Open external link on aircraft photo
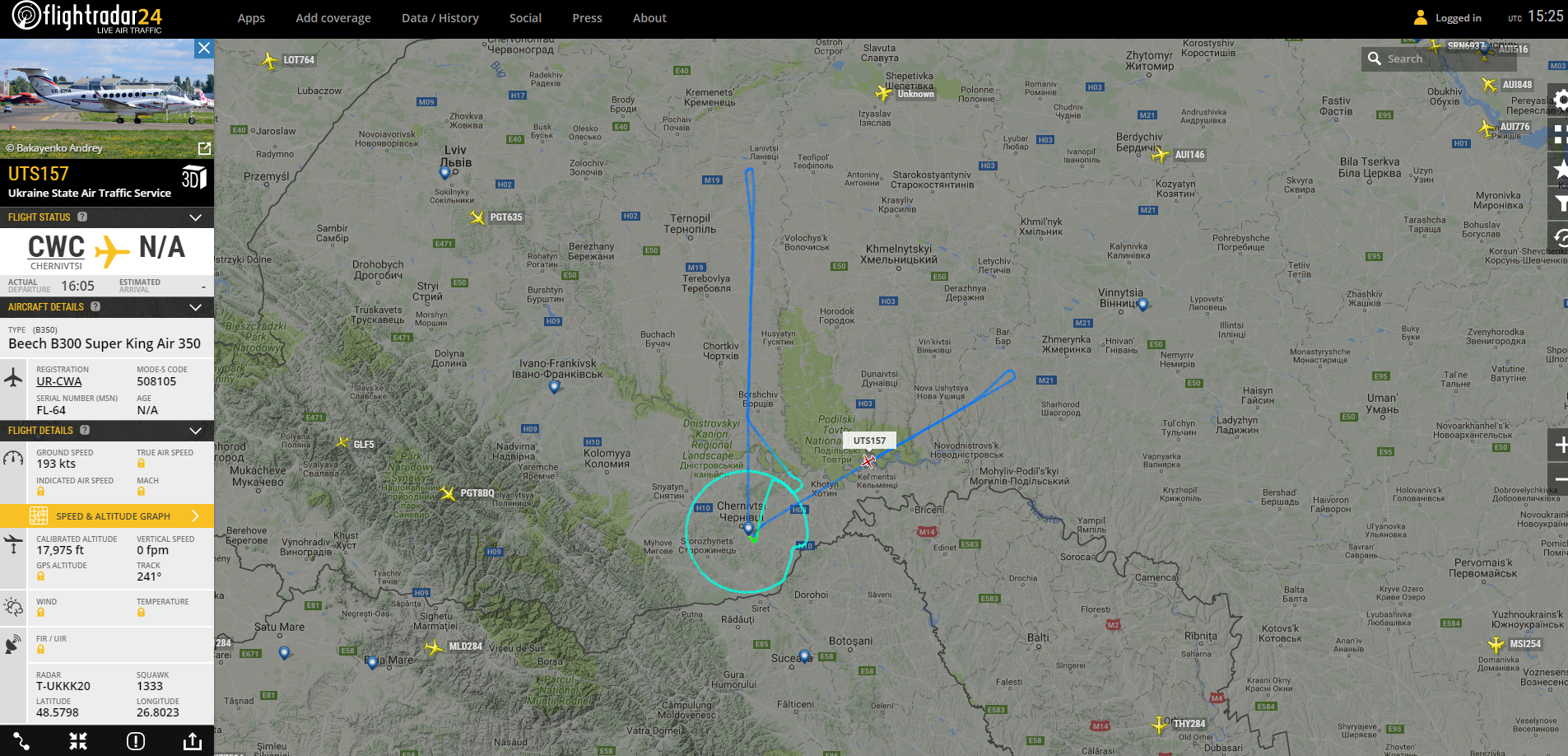The image size is (1568, 756). click(x=204, y=148)
